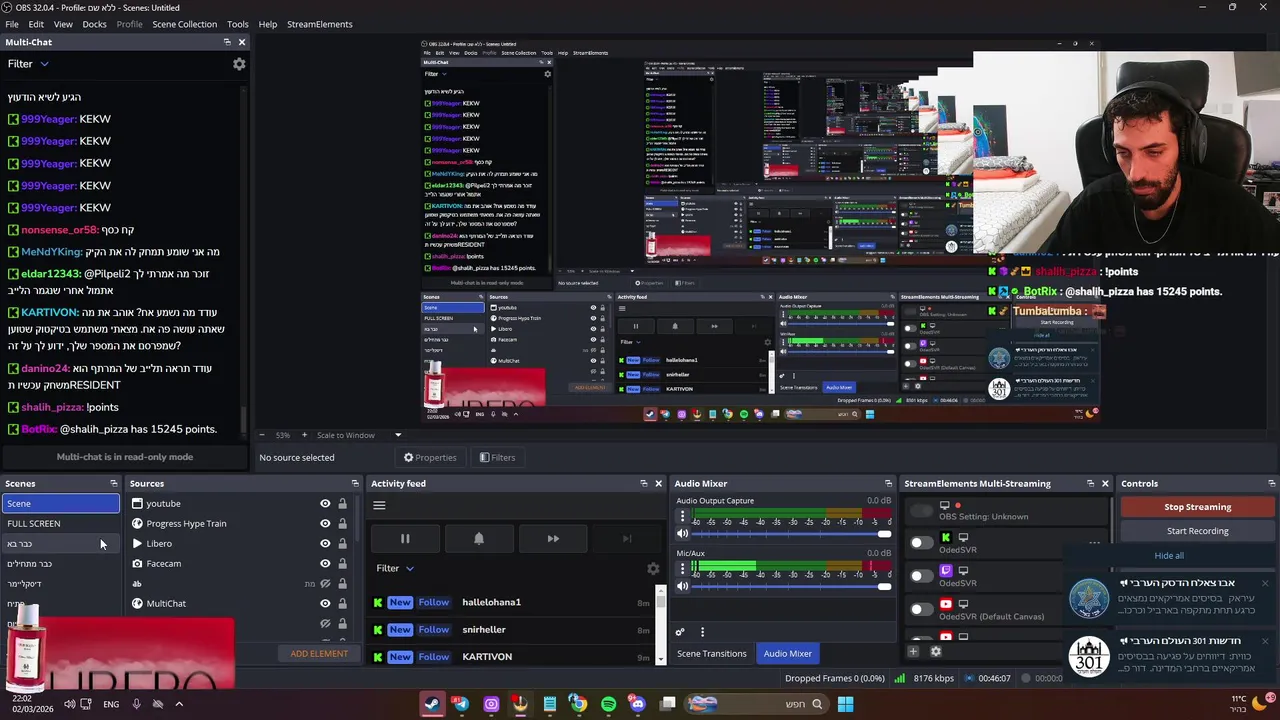This screenshot has width=1280, height=720.
Task: Click ADD ELEMENT in Sources panel
Action: [x=319, y=654]
